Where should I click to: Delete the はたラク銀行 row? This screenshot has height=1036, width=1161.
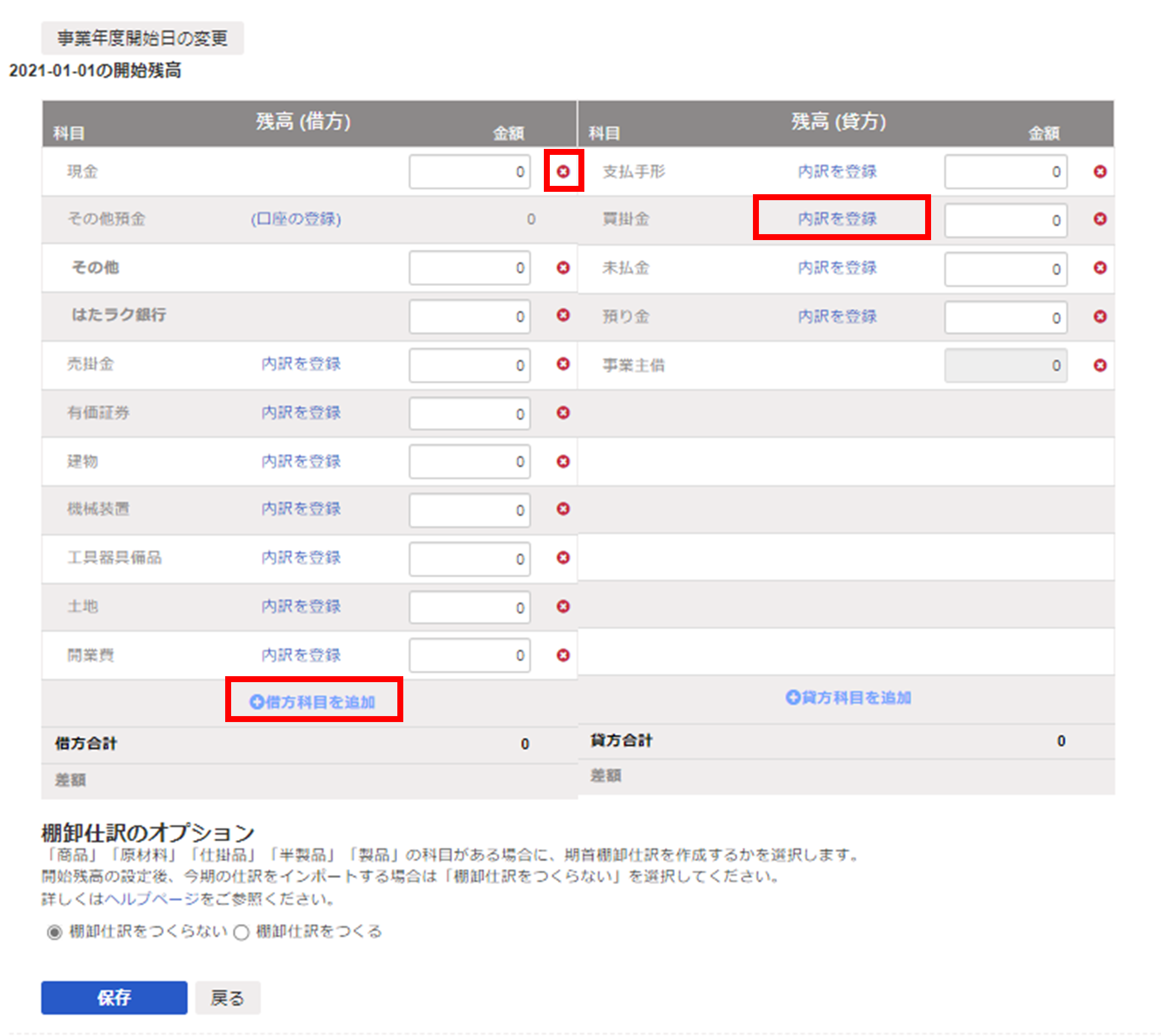tap(563, 315)
